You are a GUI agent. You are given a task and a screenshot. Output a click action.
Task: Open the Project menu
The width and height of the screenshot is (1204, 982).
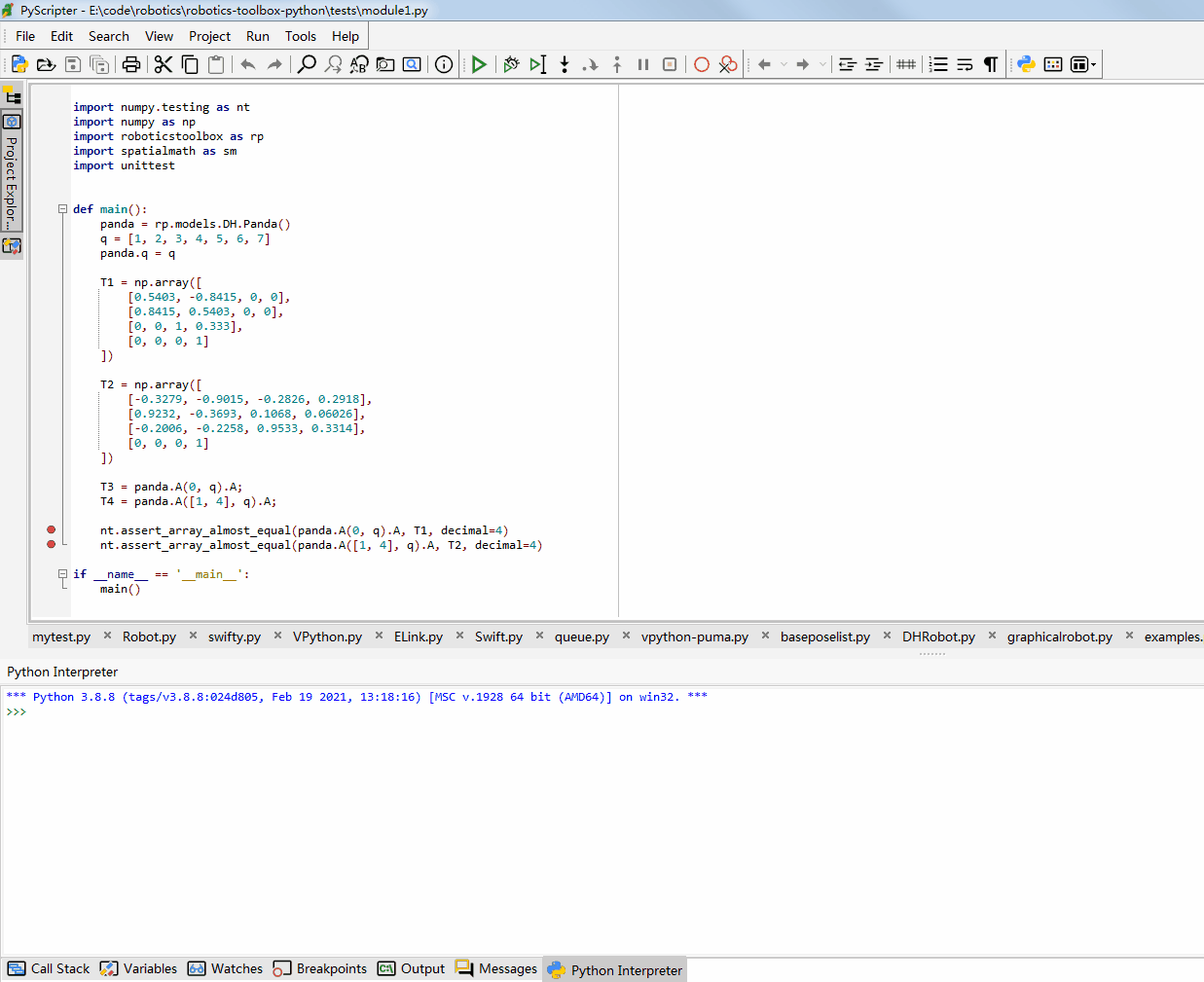tap(209, 36)
